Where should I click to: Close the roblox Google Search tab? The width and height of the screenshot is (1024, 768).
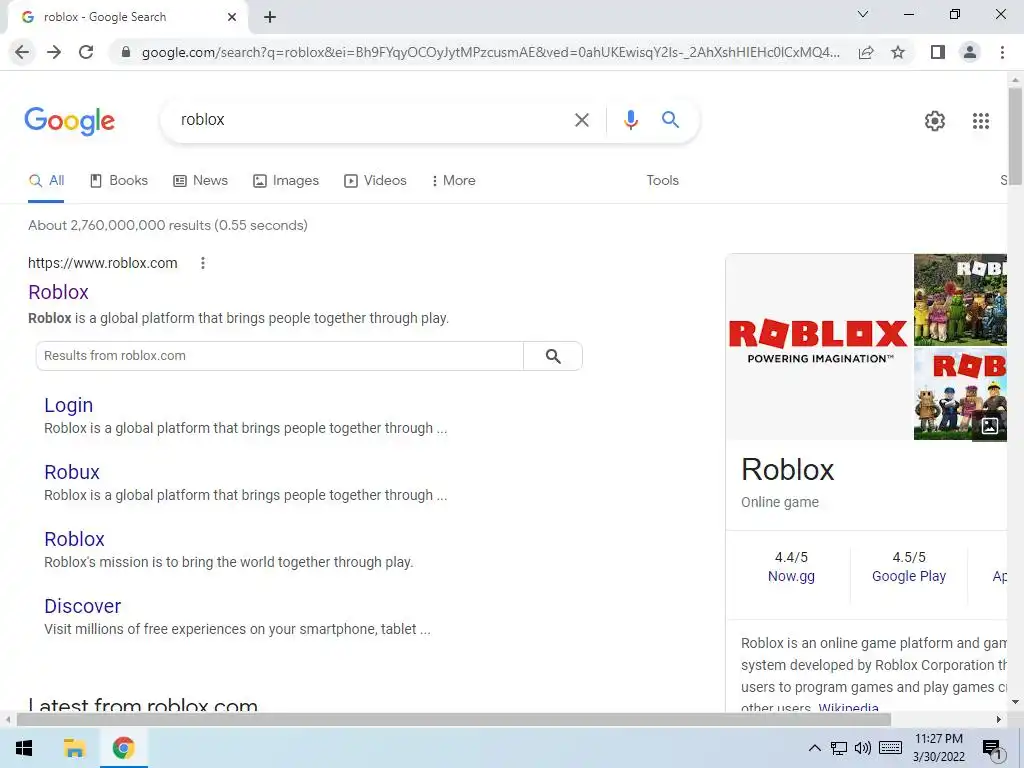click(x=232, y=17)
